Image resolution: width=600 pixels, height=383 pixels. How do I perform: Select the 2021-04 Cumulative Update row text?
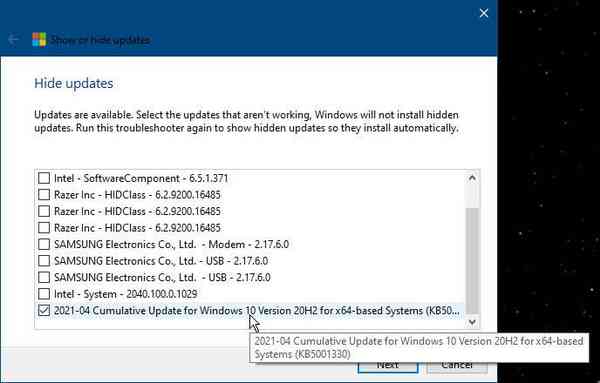[x=257, y=311]
